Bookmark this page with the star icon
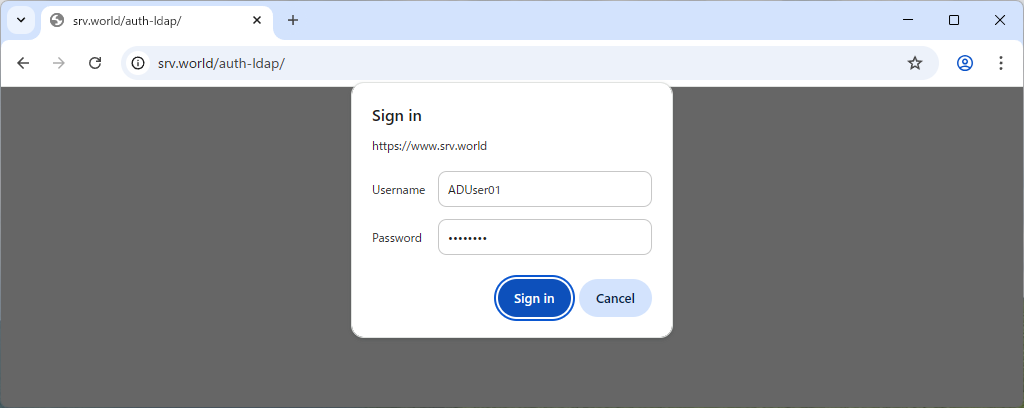Viewport: 1024px width, 408px height. pyautogui.click(x=914, y=63)
